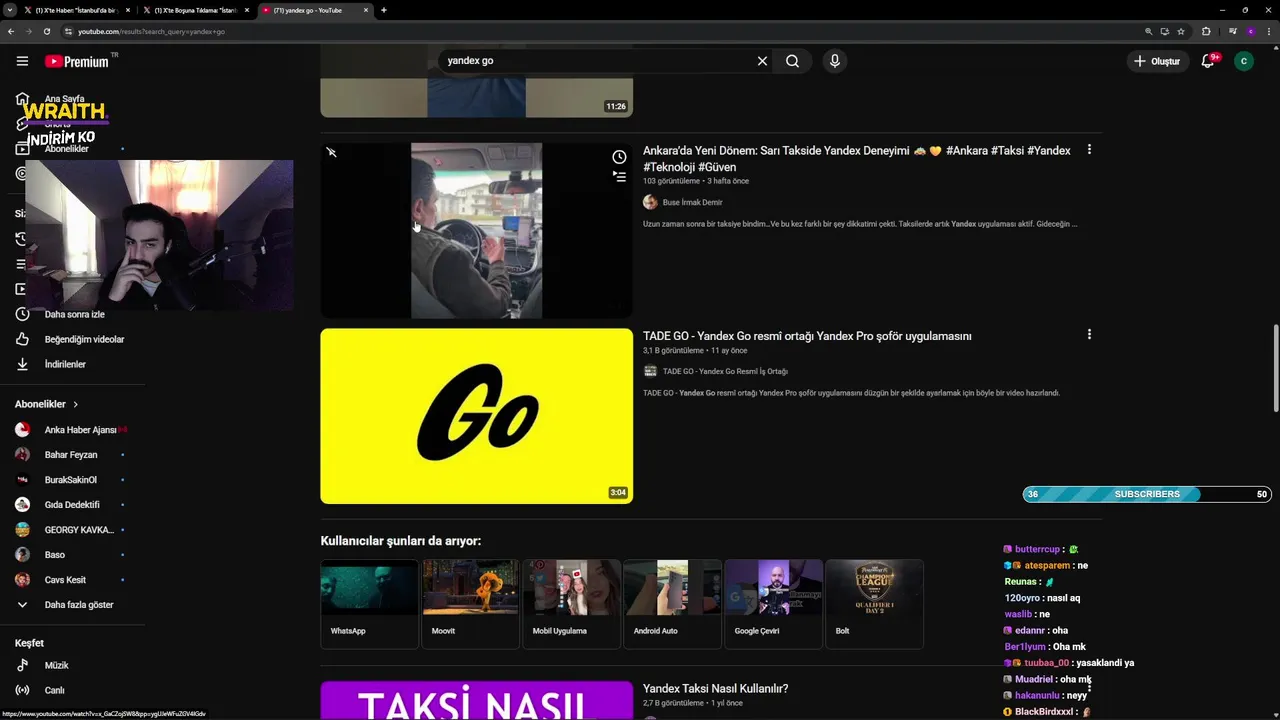Open the notifications bell
Viewport: 1280px width, 720px height.
[x=1208, y=61]
